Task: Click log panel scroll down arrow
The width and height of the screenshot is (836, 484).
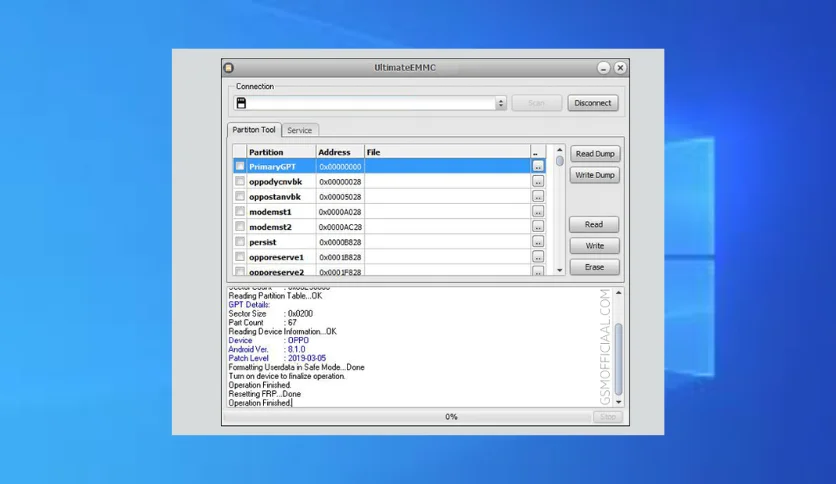Action: 618,402
